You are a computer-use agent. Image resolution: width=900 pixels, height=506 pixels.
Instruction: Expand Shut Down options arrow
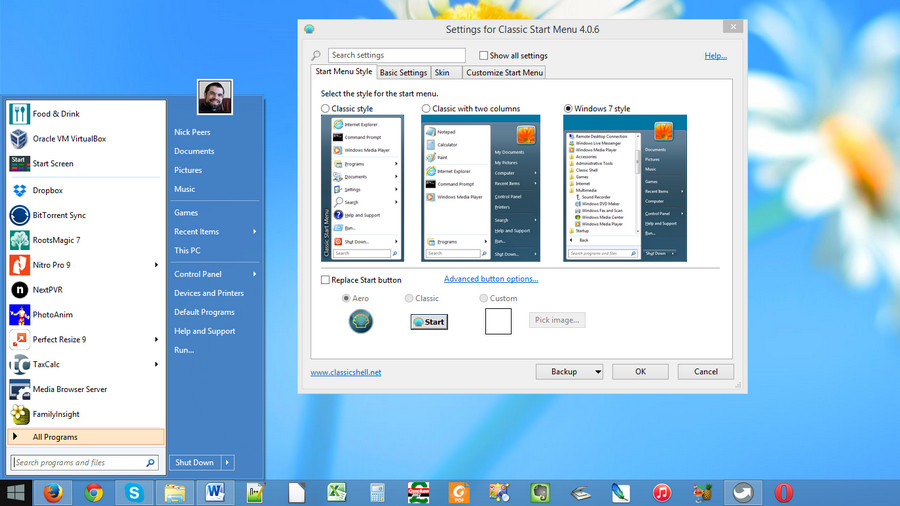(x=227, y=462)
